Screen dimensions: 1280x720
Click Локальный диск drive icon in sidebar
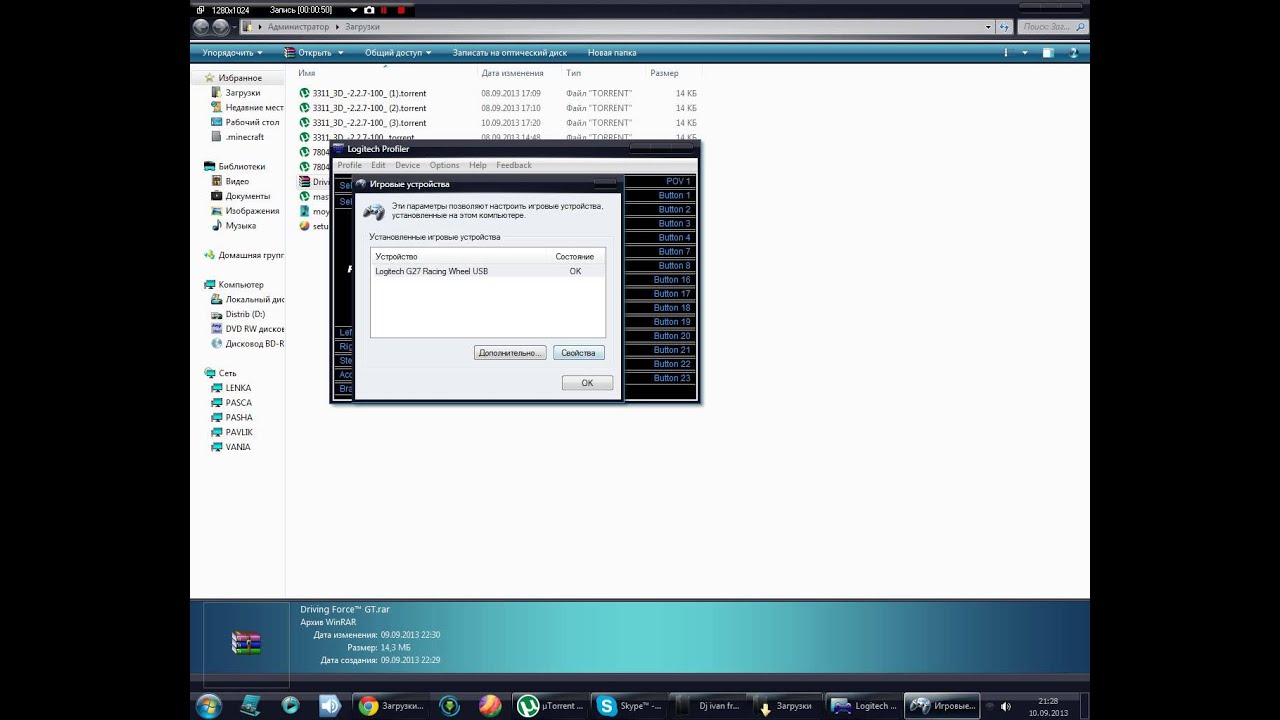click(x=216, y=299)
